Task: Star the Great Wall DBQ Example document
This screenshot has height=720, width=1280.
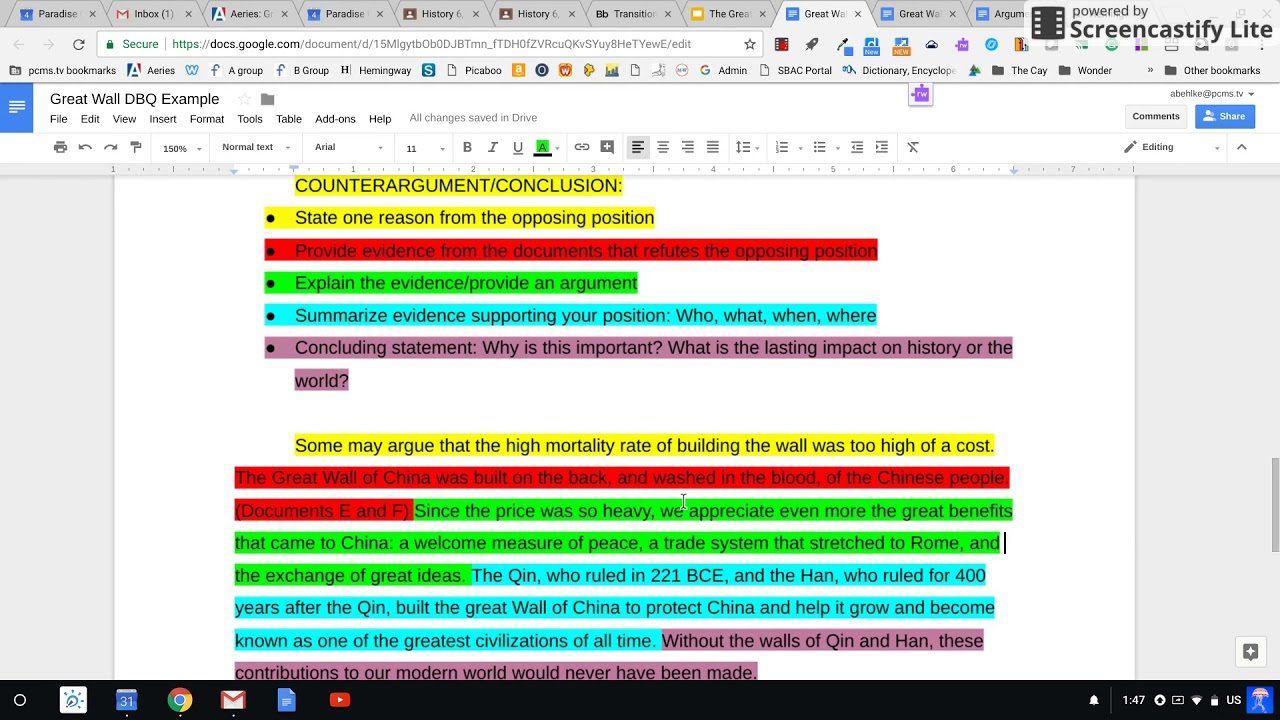Action: (244, 99)
